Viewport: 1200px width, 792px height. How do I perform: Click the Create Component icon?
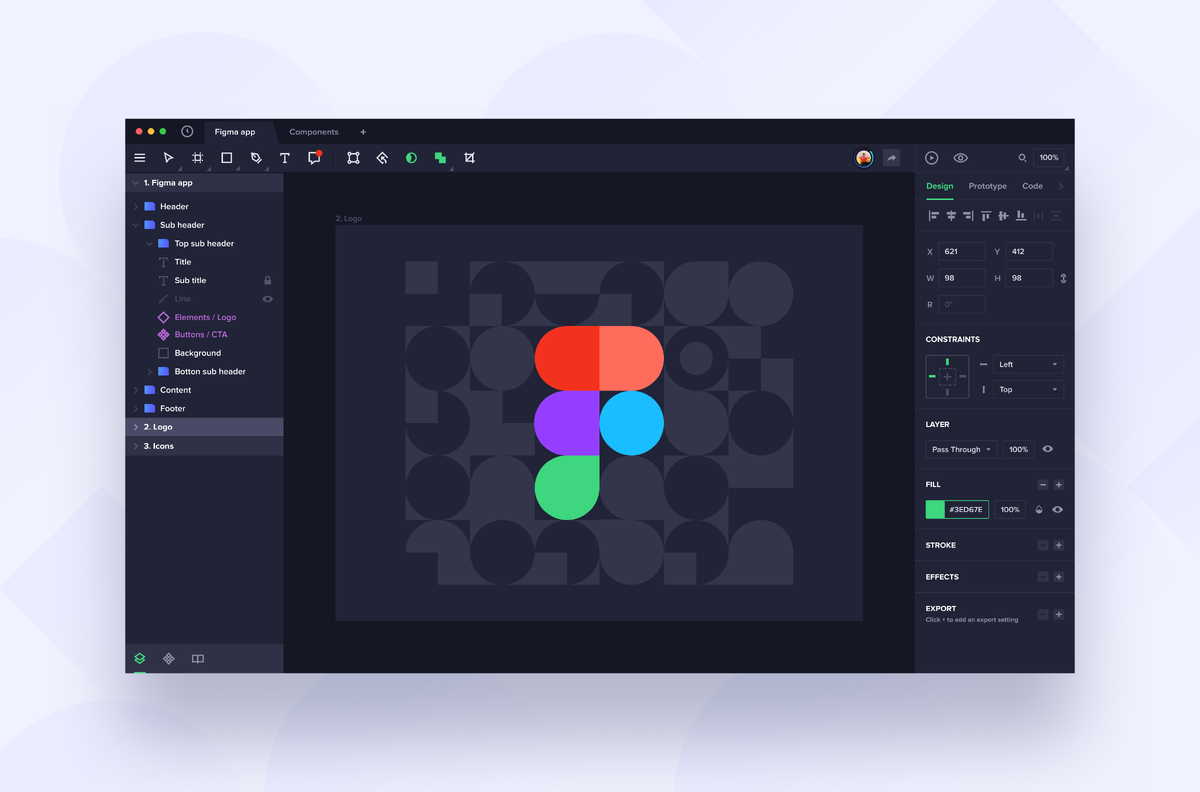382,158
